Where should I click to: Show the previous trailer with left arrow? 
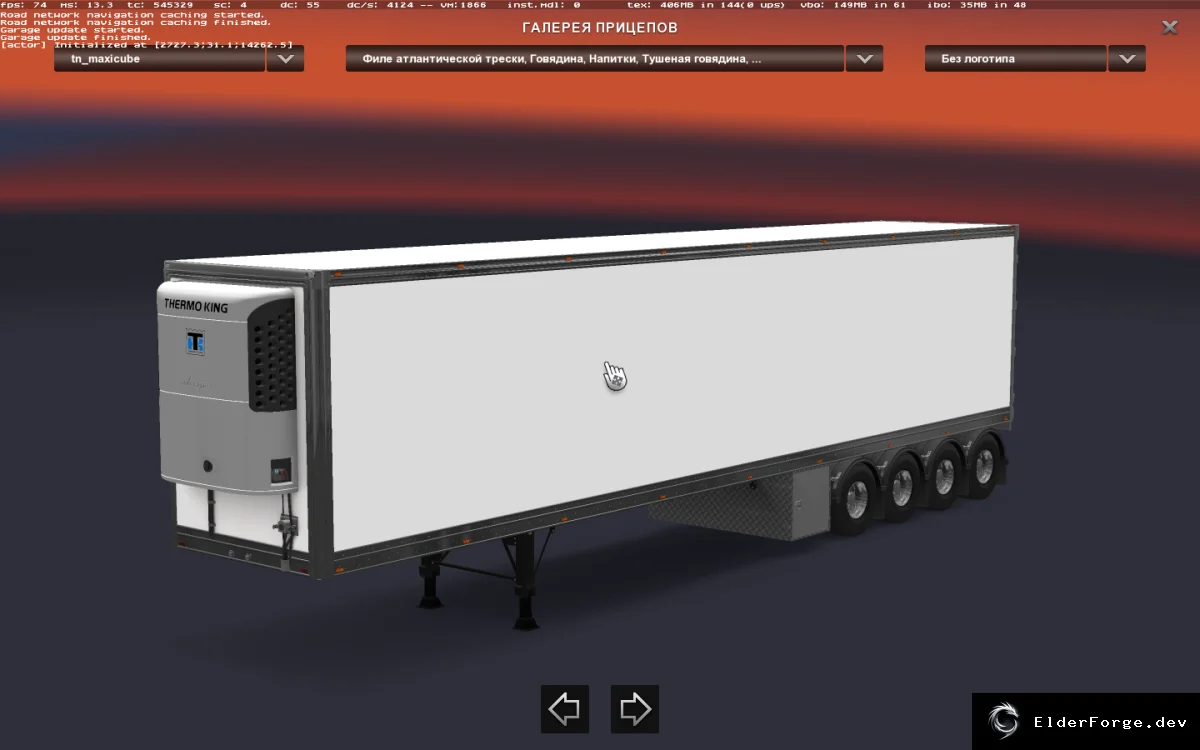tap(565, 709)
